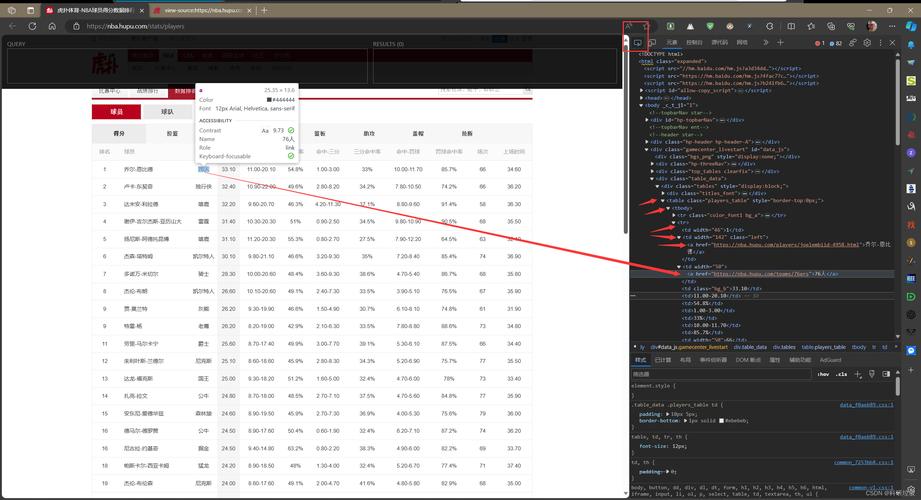Screen dimensions: 921x500
Task: Open the blue issues count indicator
Action: pyautogui.click(x=836, y=43)
